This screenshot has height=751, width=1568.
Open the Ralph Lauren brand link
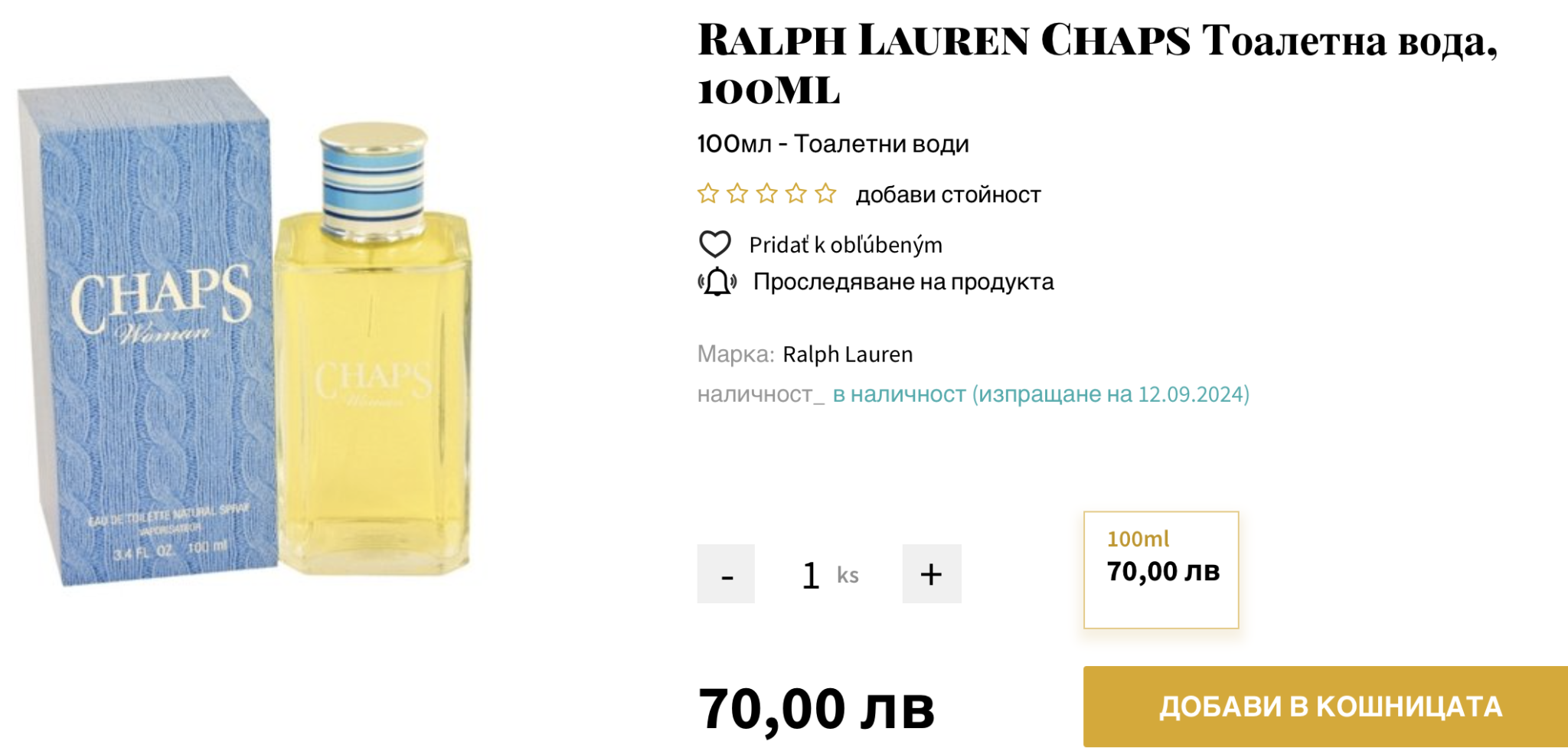pyautogui.click(x=848, y=354)
